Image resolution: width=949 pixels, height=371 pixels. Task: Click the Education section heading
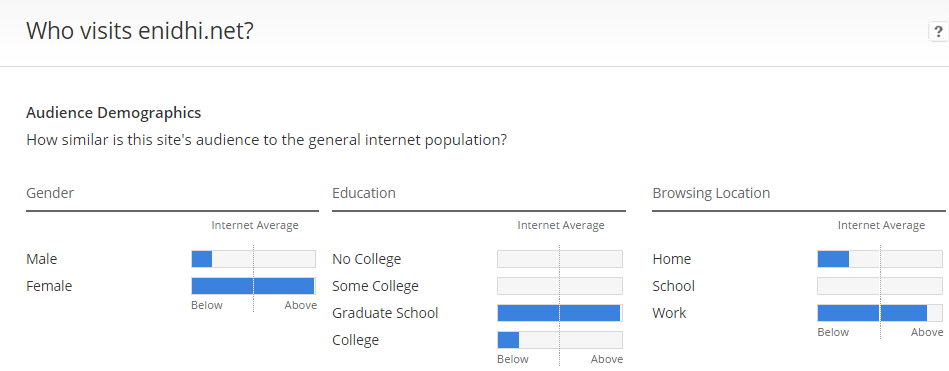tap(364, 193)
